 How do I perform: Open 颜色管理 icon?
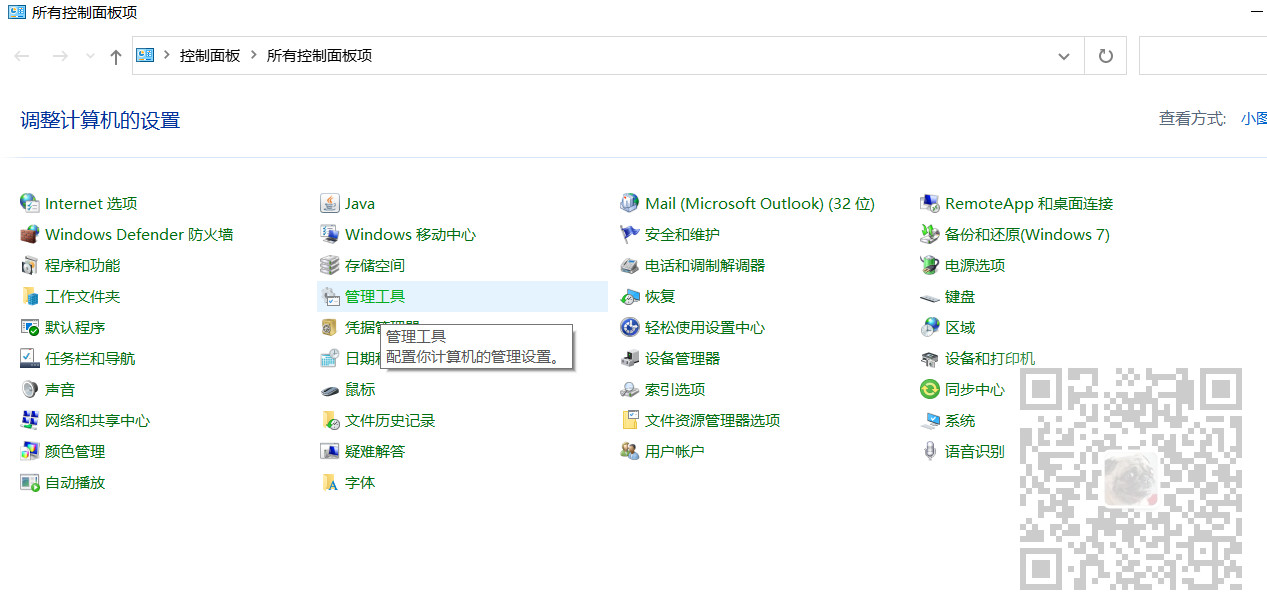29,451
